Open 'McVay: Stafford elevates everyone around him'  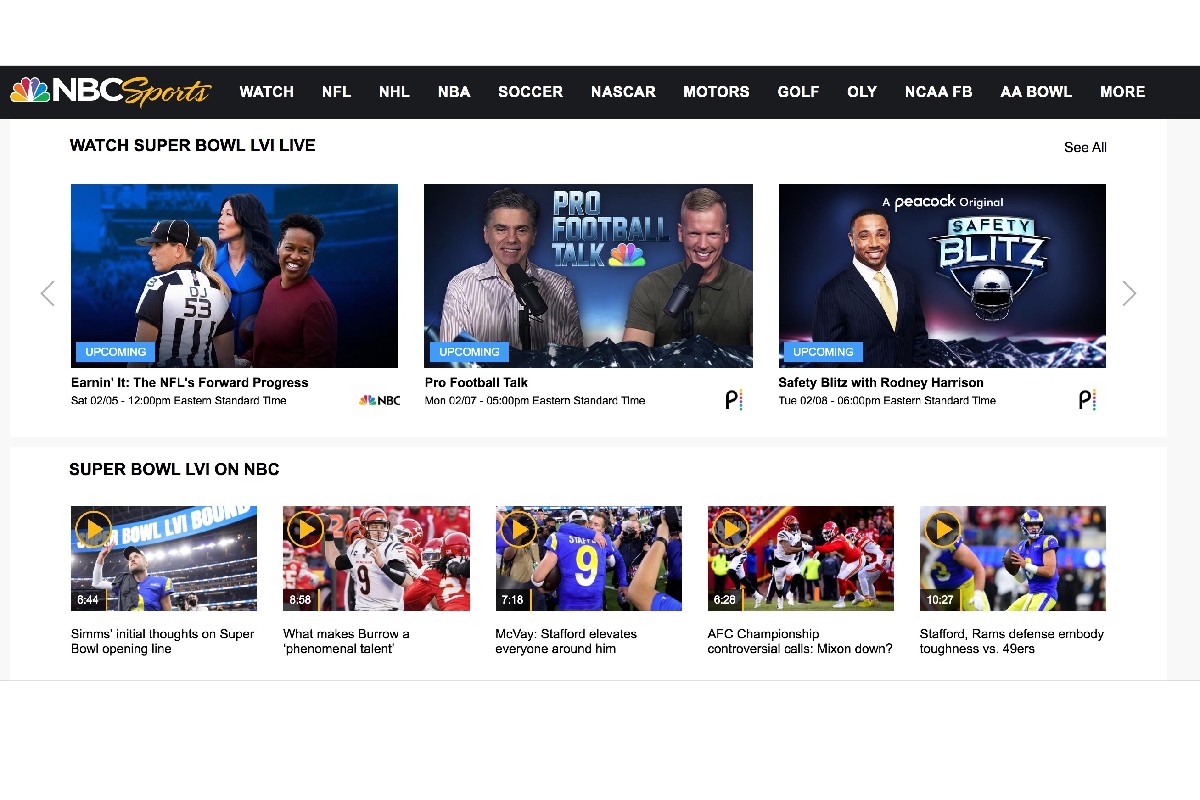point(566,641)
